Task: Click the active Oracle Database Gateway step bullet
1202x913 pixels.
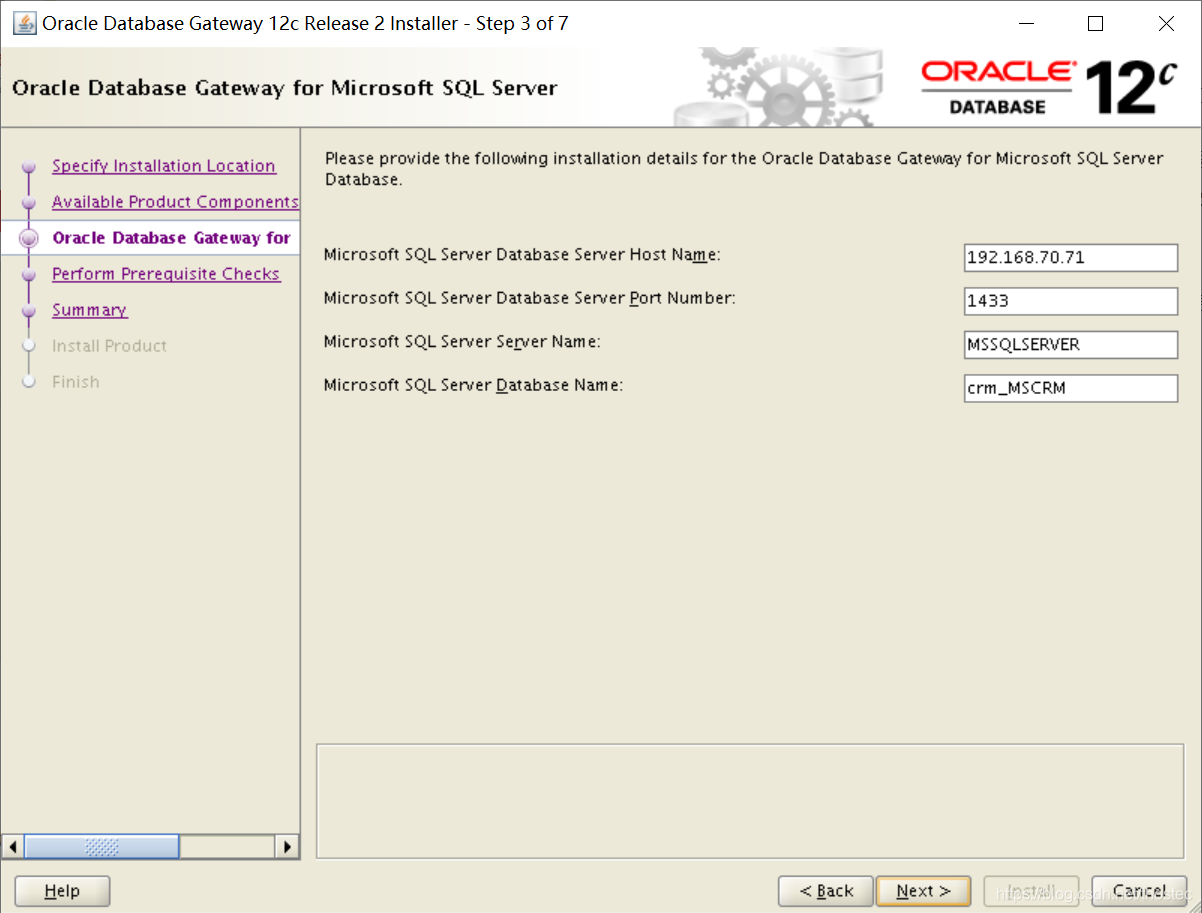Action: 29,238
